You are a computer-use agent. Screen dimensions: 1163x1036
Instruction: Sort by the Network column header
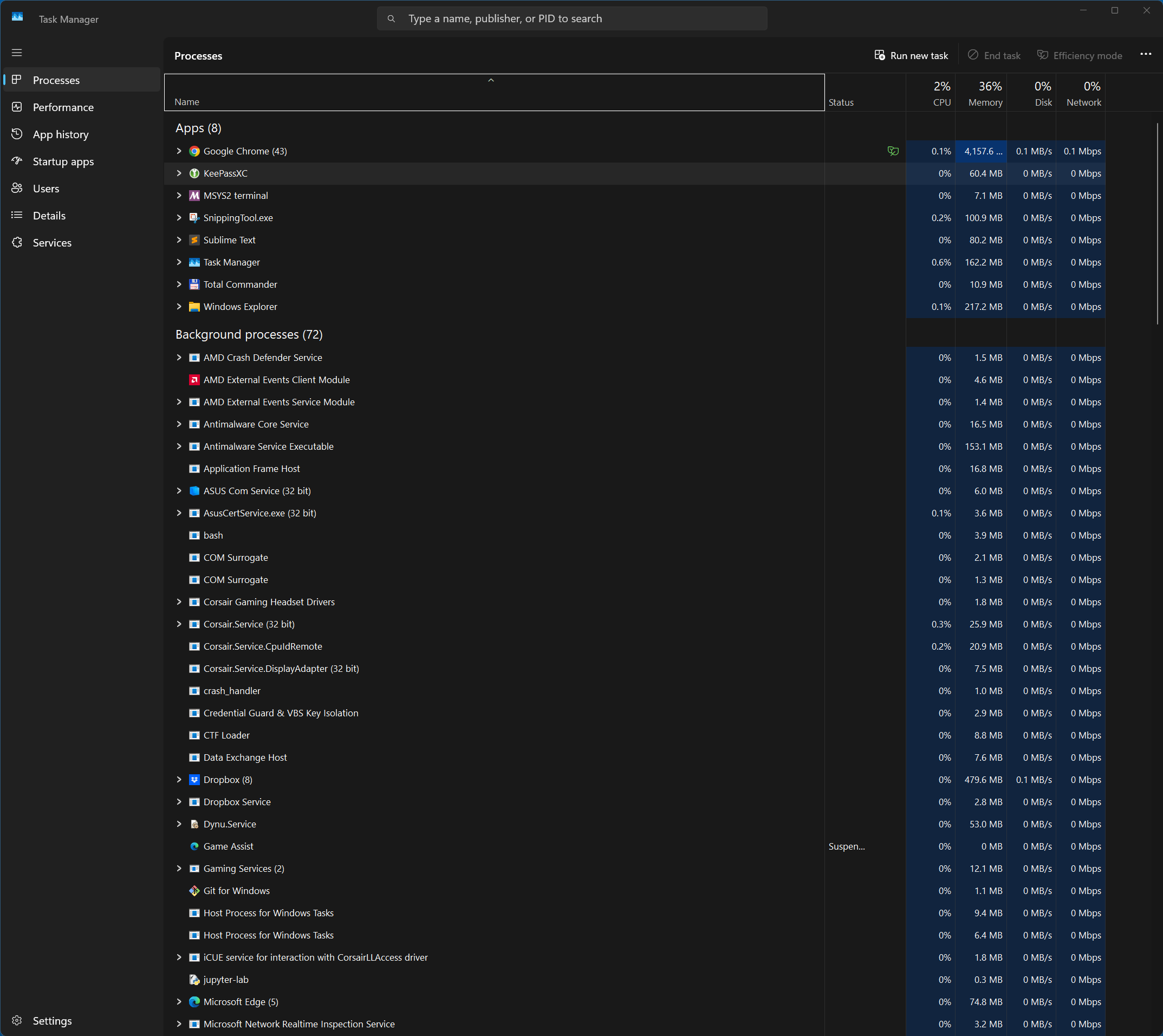point(1081,93)
